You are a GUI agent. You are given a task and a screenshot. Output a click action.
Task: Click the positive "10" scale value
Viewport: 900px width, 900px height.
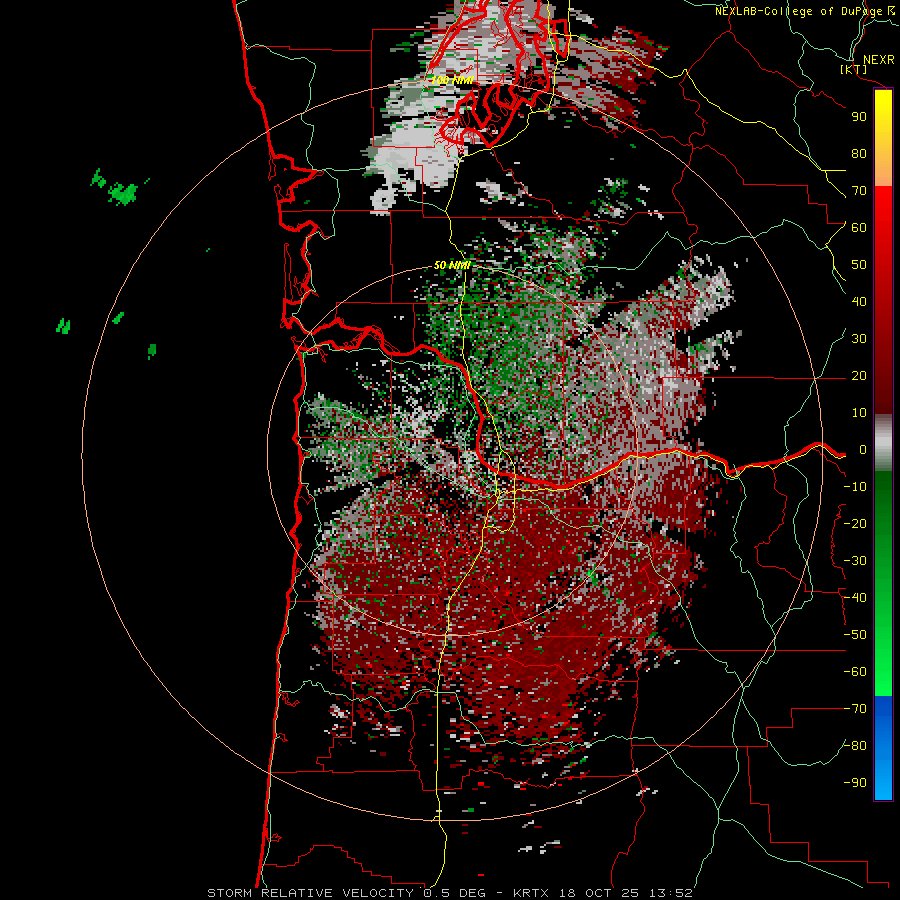coord(859,413)
